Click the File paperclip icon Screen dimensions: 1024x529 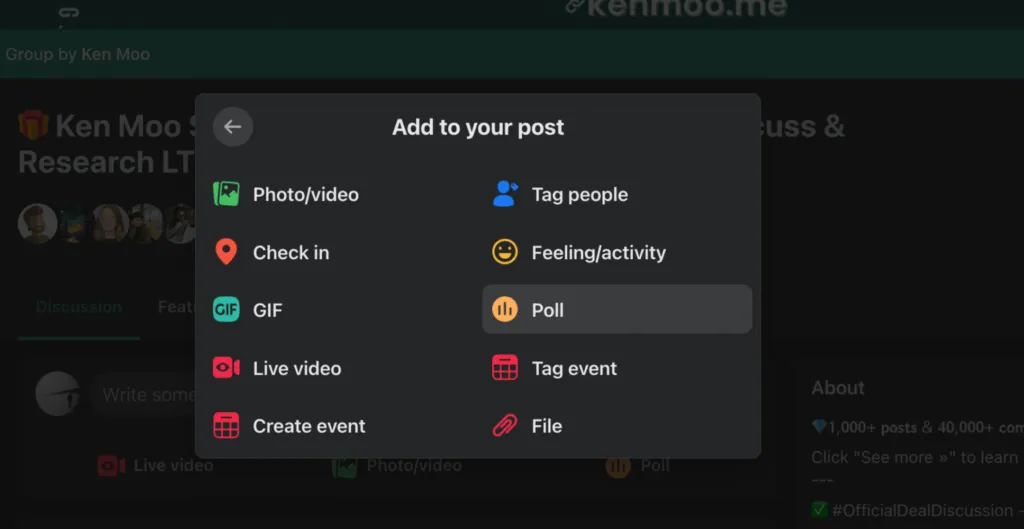(x=505, y=426)
